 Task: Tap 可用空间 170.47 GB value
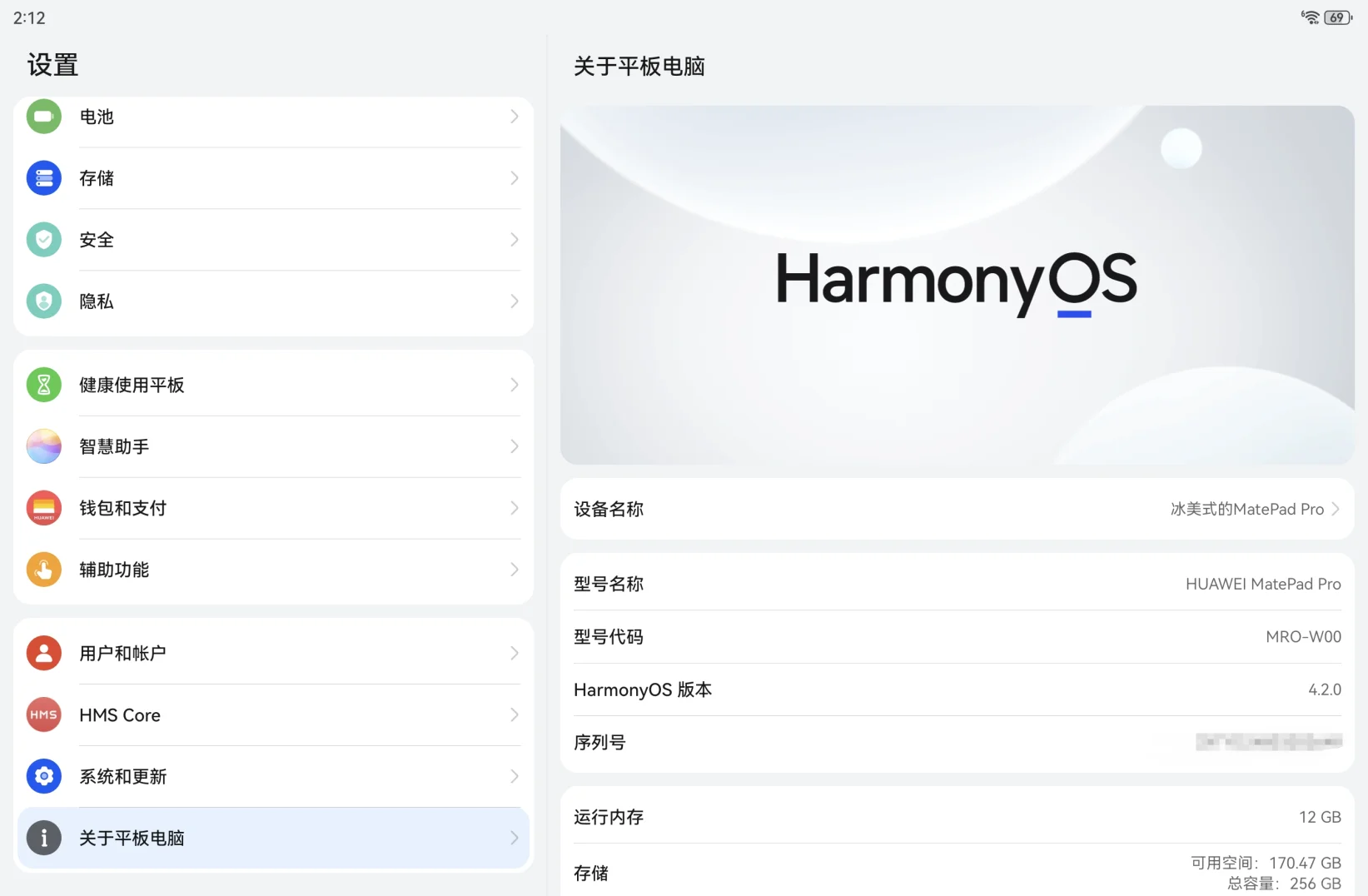tap(1266, 863)
